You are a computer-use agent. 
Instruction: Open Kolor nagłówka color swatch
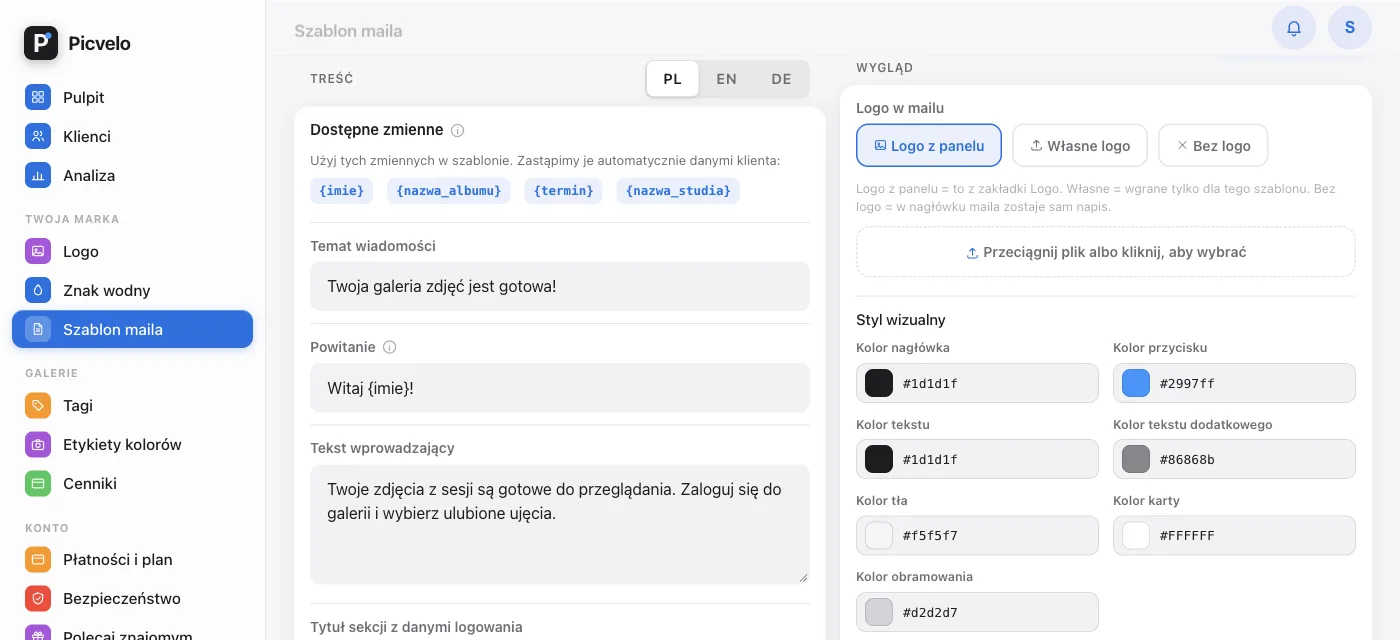click(x=879, y=383)
